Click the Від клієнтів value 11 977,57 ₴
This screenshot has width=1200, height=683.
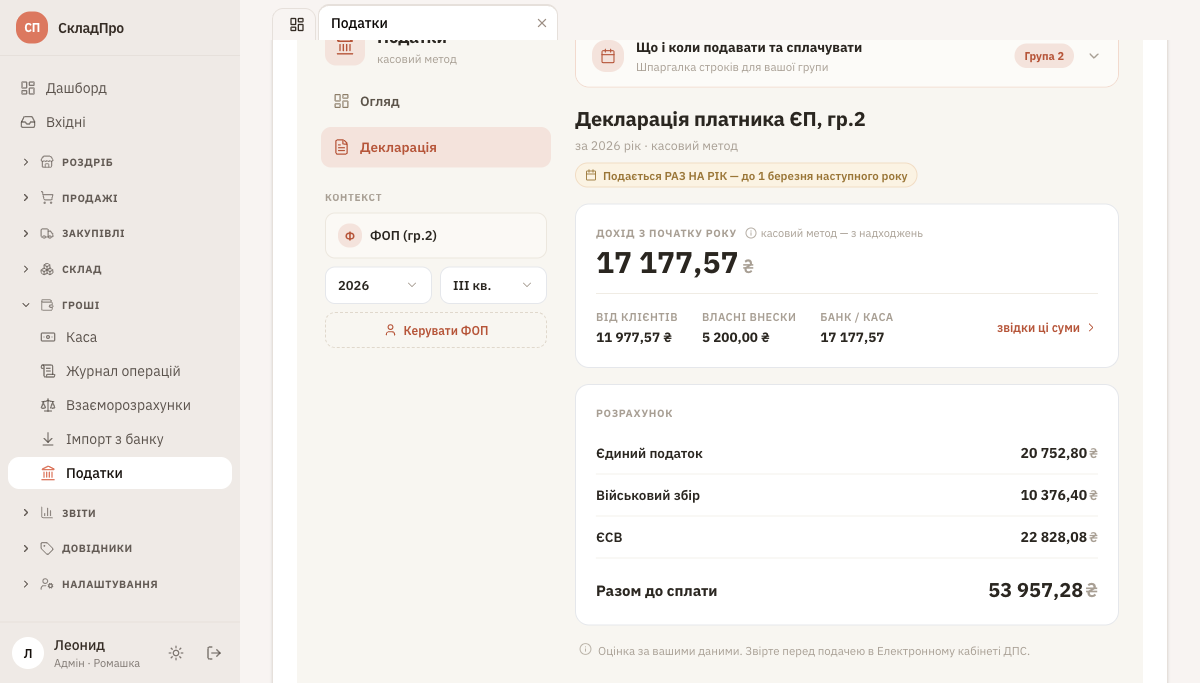634,338
